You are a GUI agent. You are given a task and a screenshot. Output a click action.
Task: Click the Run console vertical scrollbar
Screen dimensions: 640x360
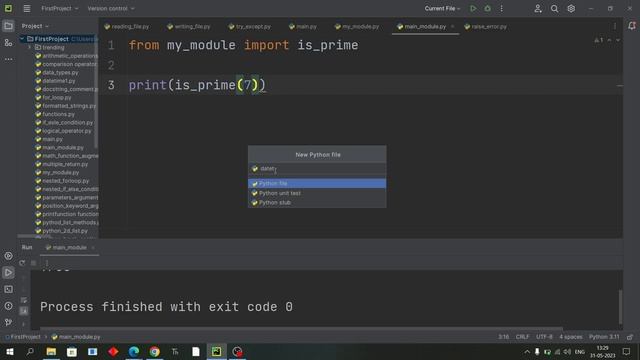point(620,306)
